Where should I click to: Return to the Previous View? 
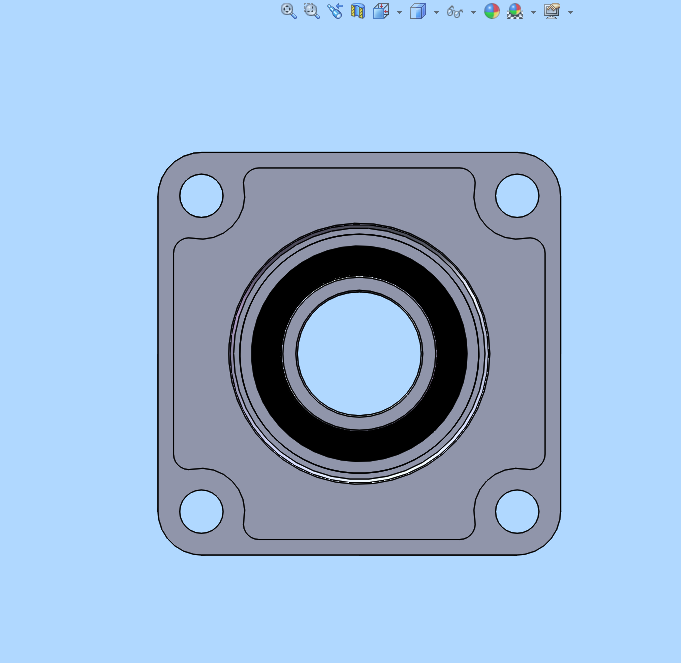[x=335, y=11]
